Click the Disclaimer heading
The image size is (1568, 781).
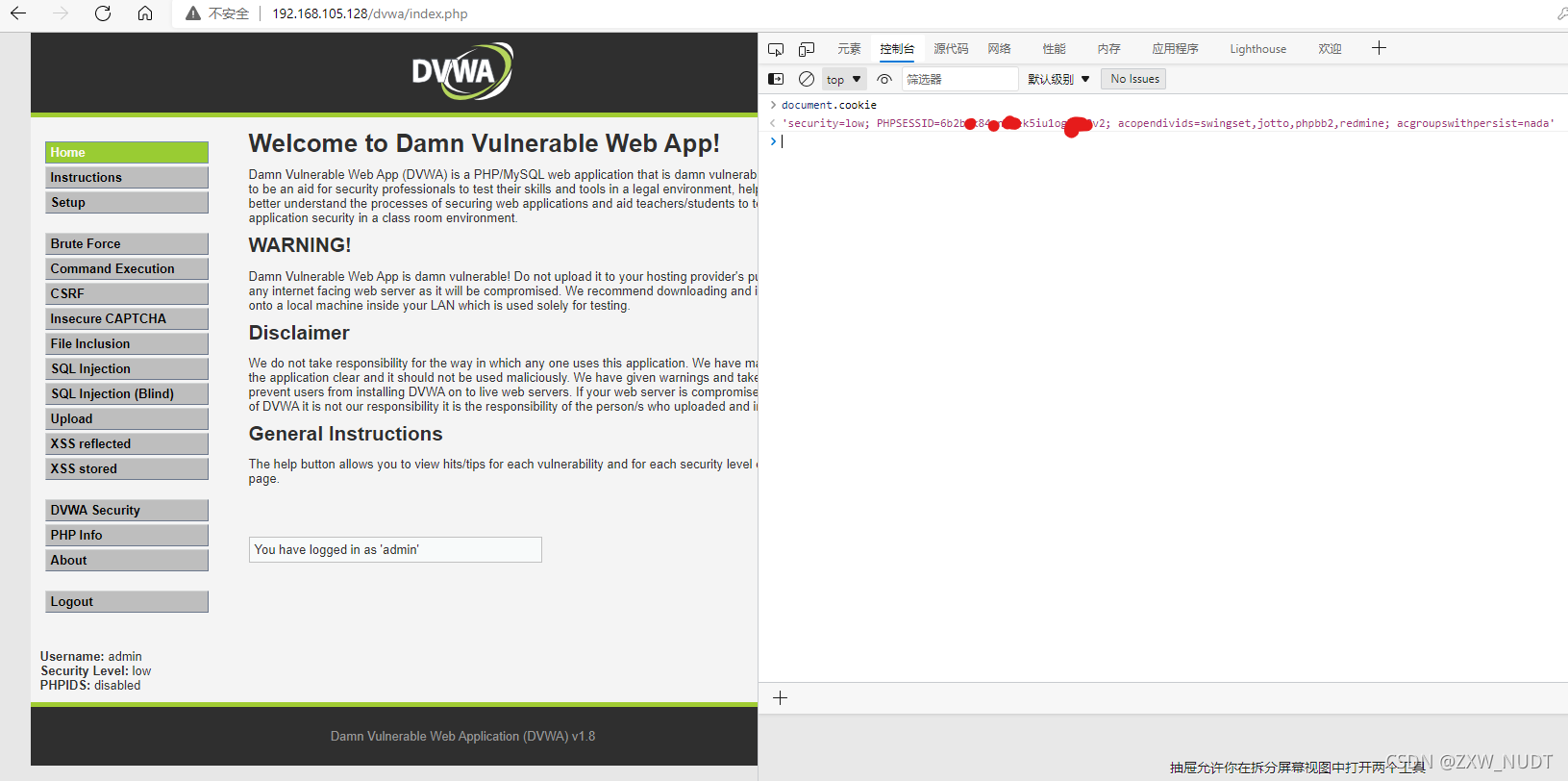[x=299, y=333]
